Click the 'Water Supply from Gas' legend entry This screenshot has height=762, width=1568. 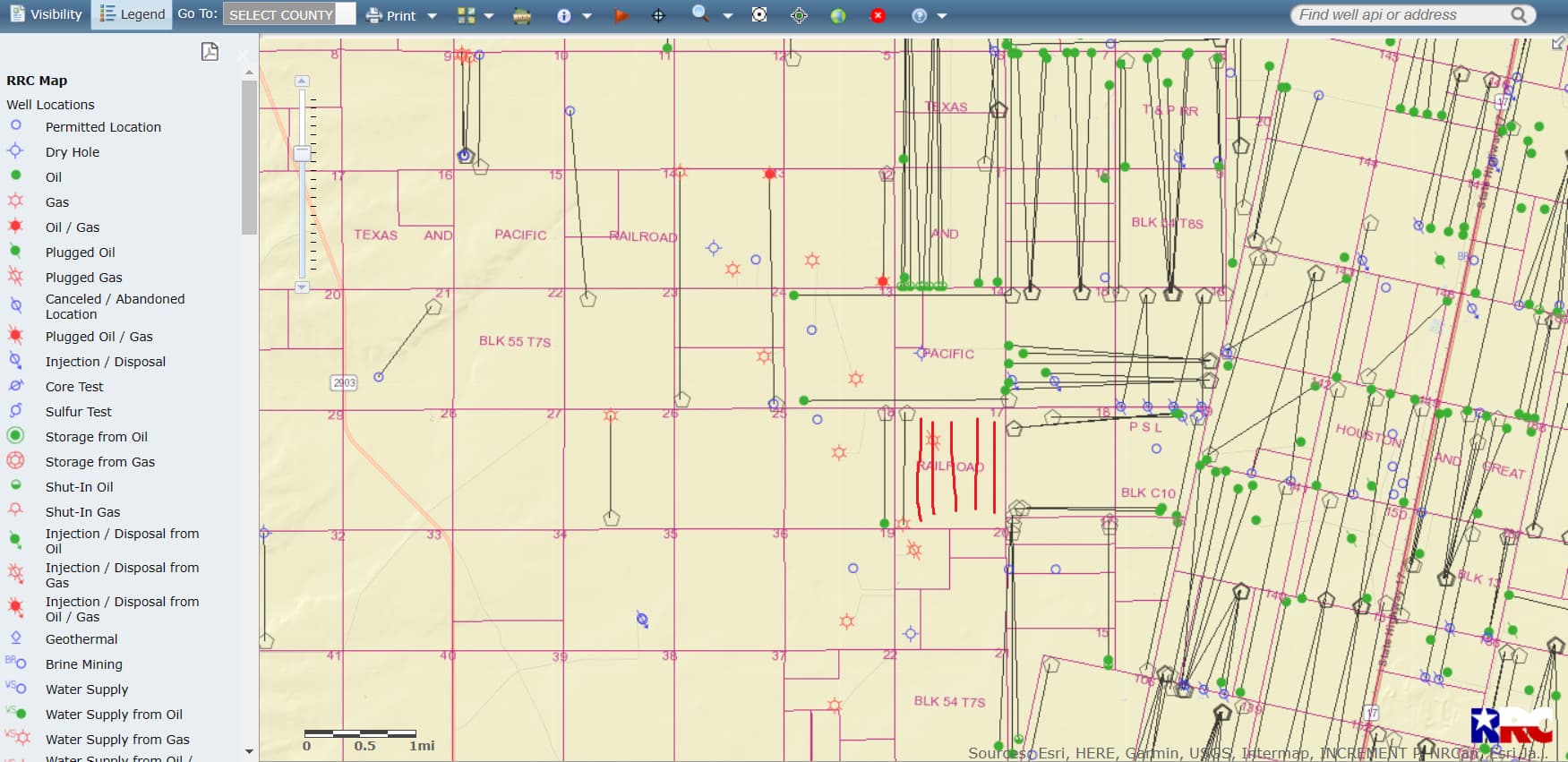(117, 740)
